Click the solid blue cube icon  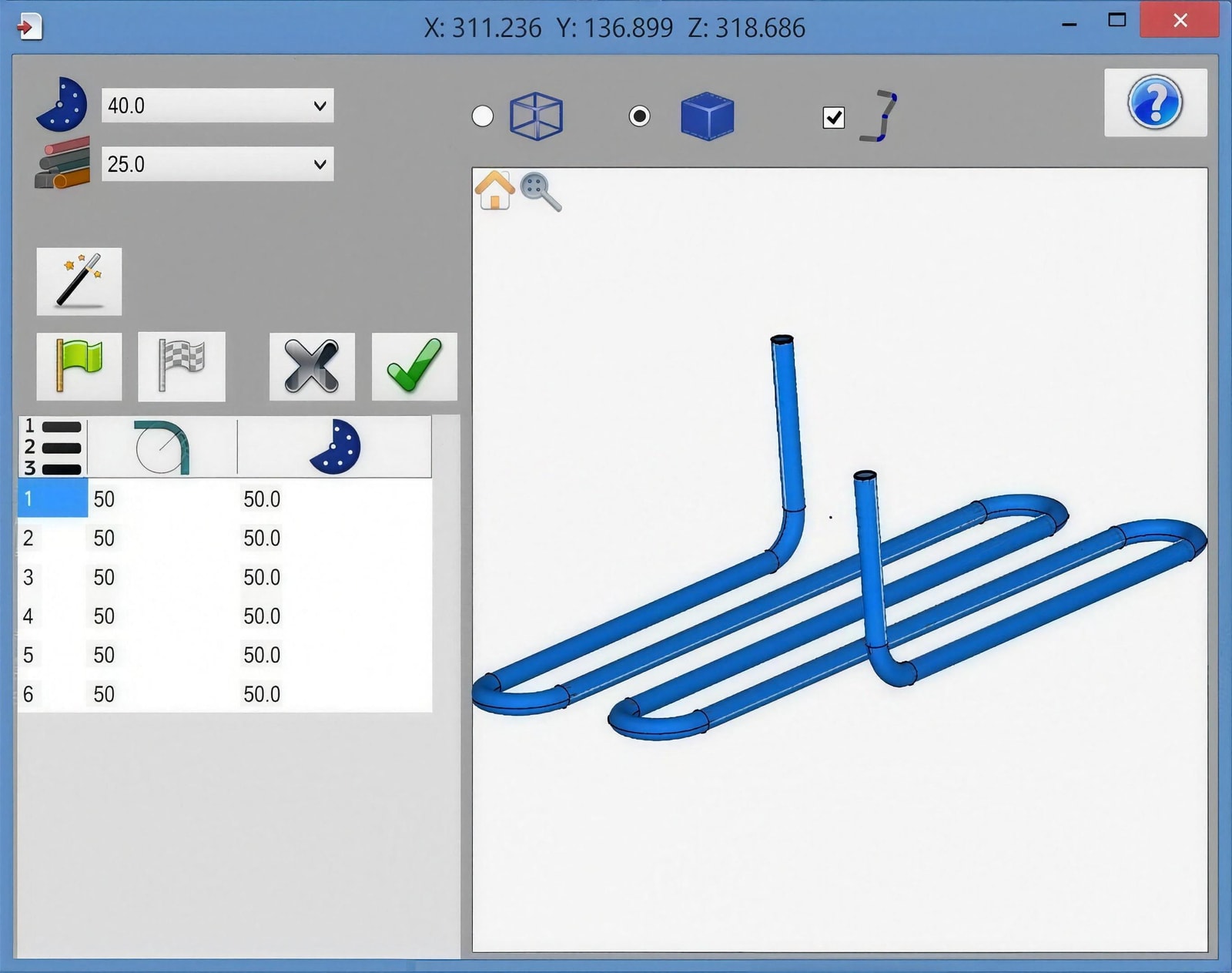point(707,116)
